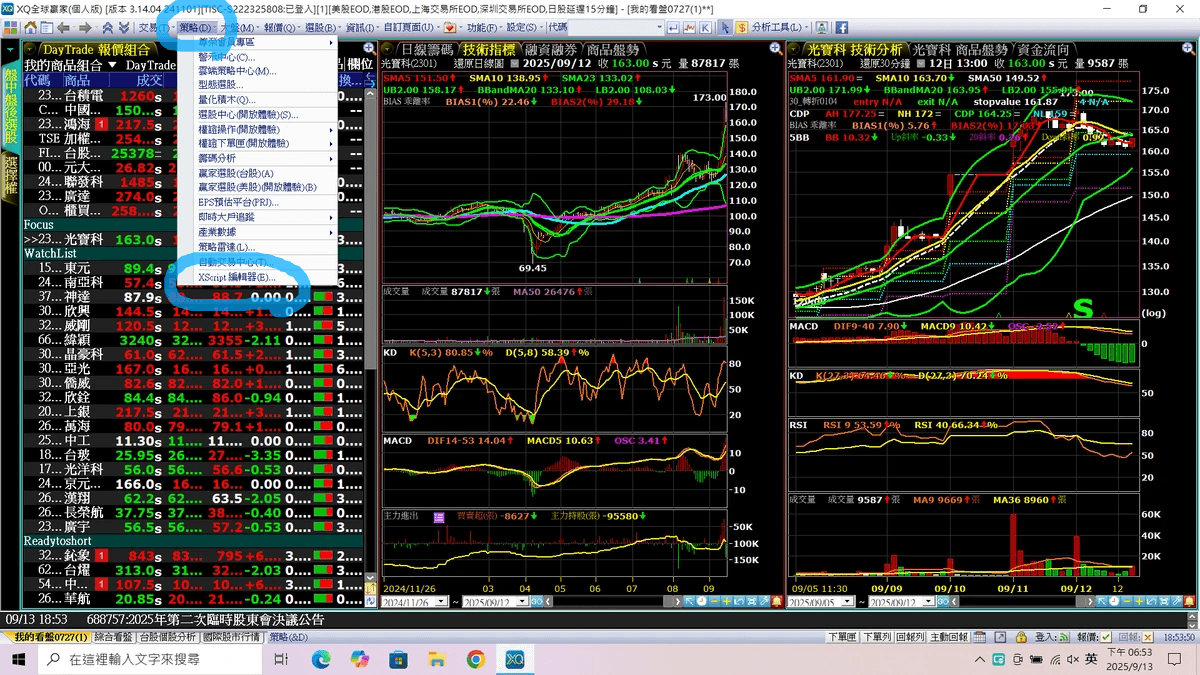Select the cursor pointer tool in toolbar
This screenshot has width=1200, height=675.
[725, 27]
